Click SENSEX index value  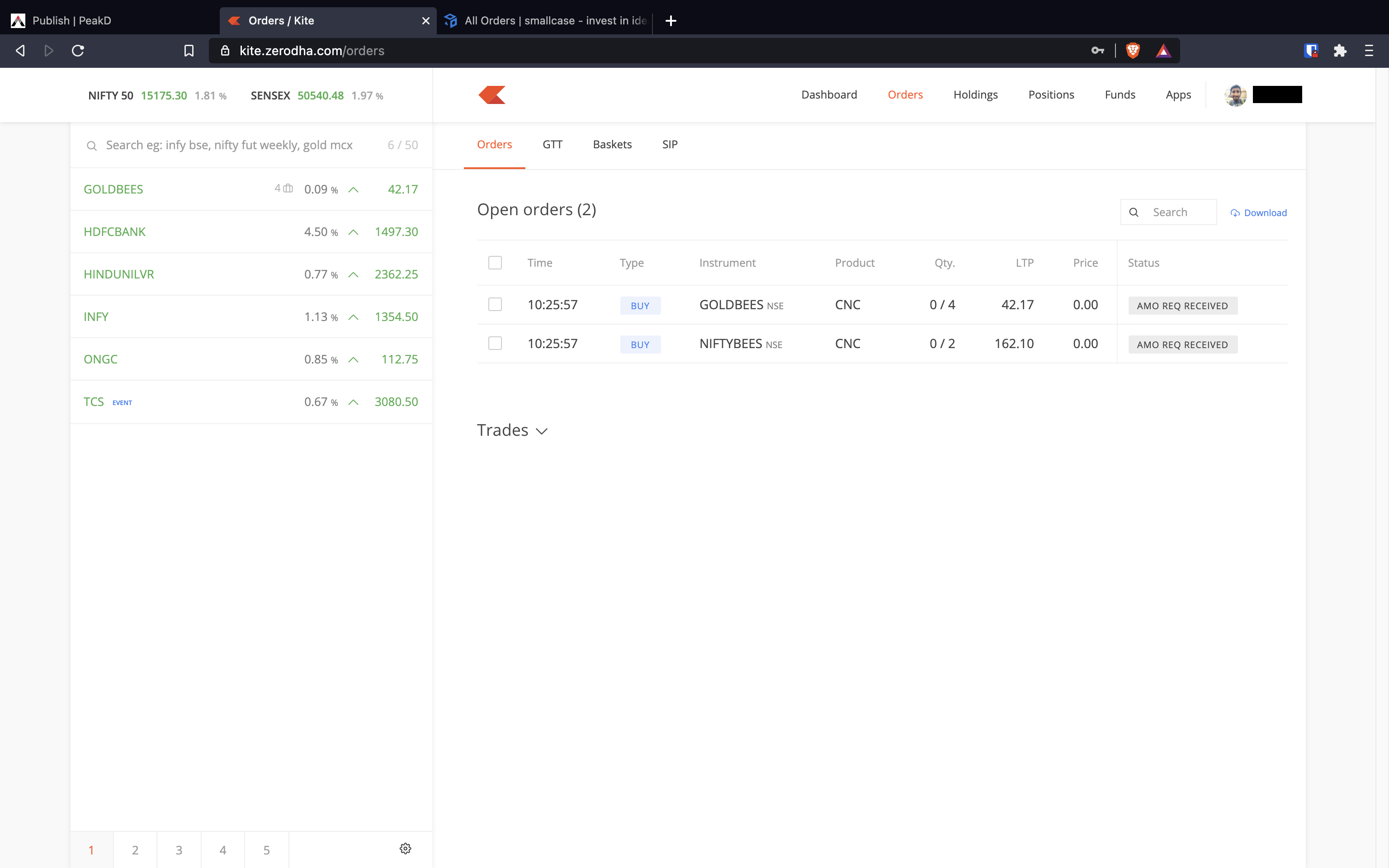[x=320, y=95]
